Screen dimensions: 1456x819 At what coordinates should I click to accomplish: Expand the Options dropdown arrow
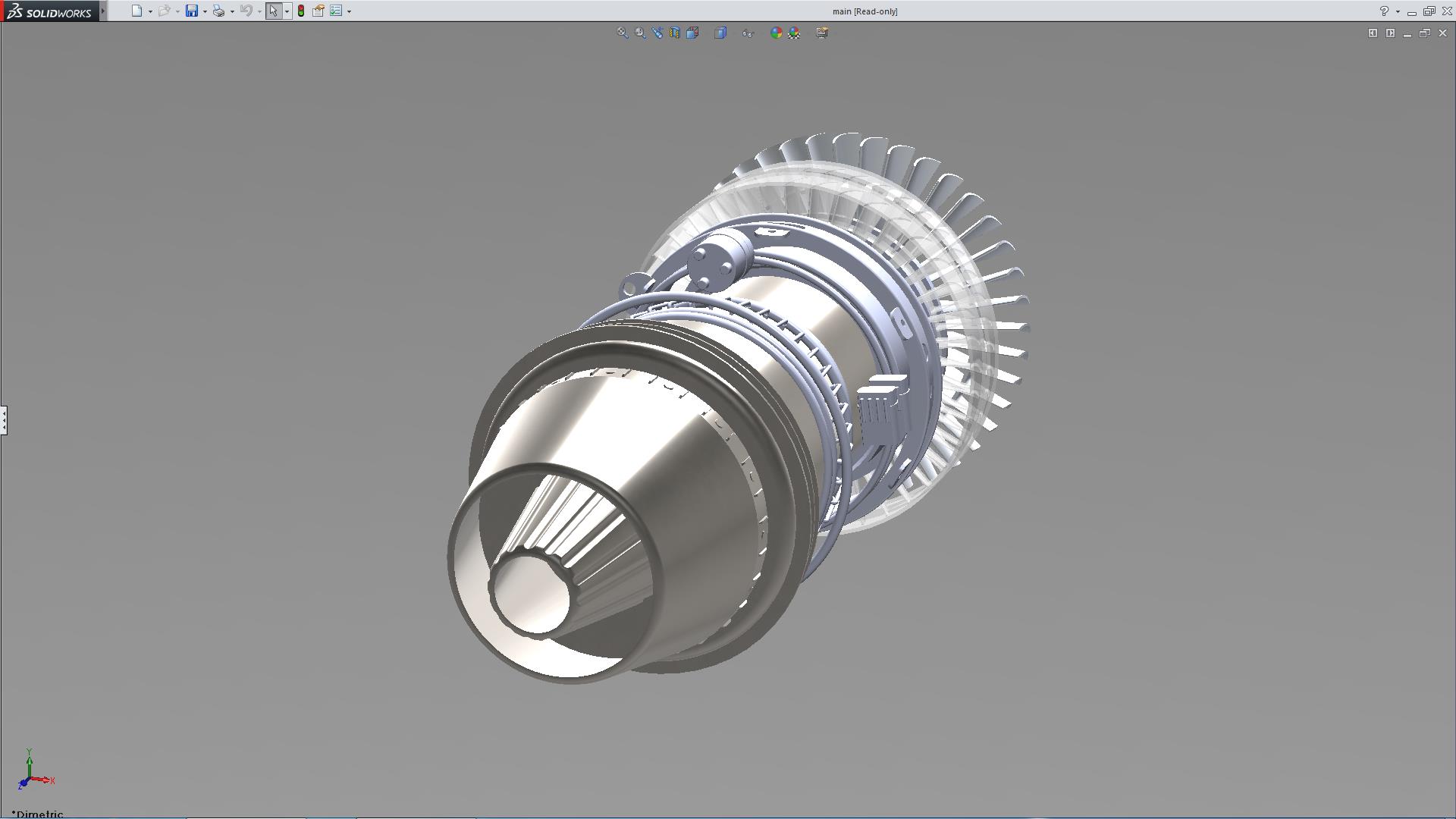coord(349,11)
